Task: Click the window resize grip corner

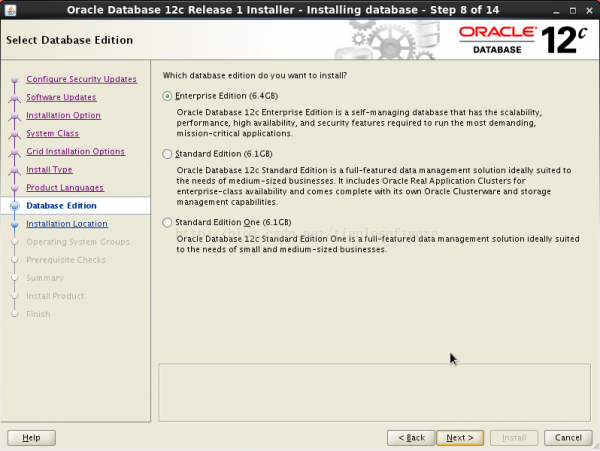Action: pyautogui.click(x=596, y=446)
